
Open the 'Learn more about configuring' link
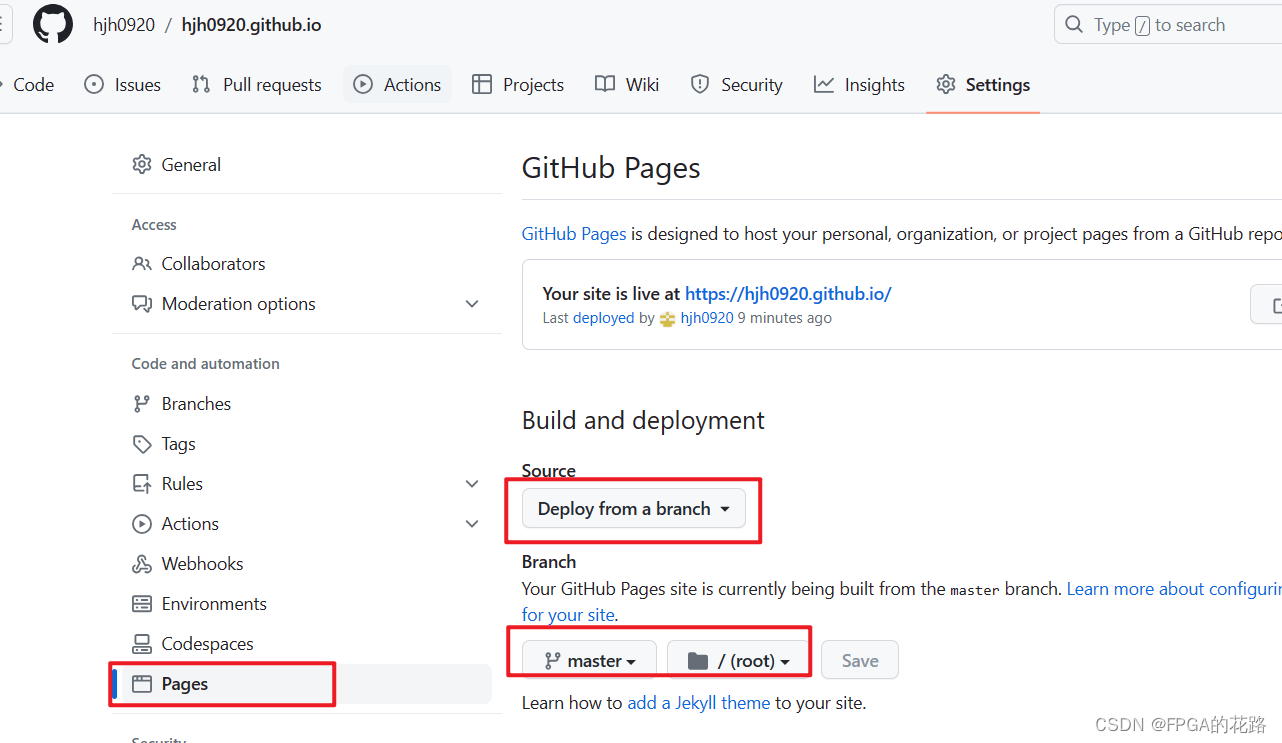(x=1174, y=589)
